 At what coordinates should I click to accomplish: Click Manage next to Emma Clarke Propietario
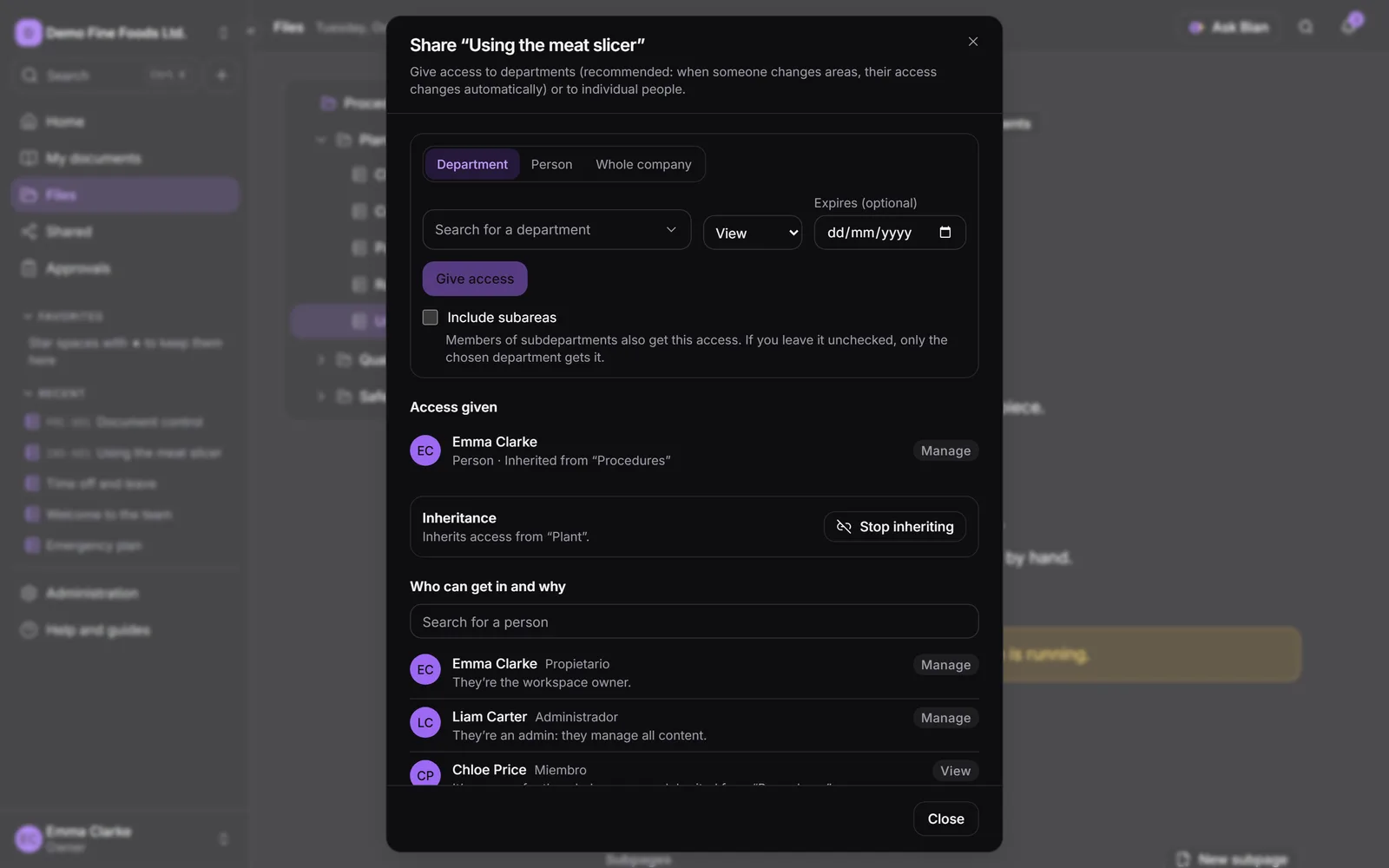(945, 665)
